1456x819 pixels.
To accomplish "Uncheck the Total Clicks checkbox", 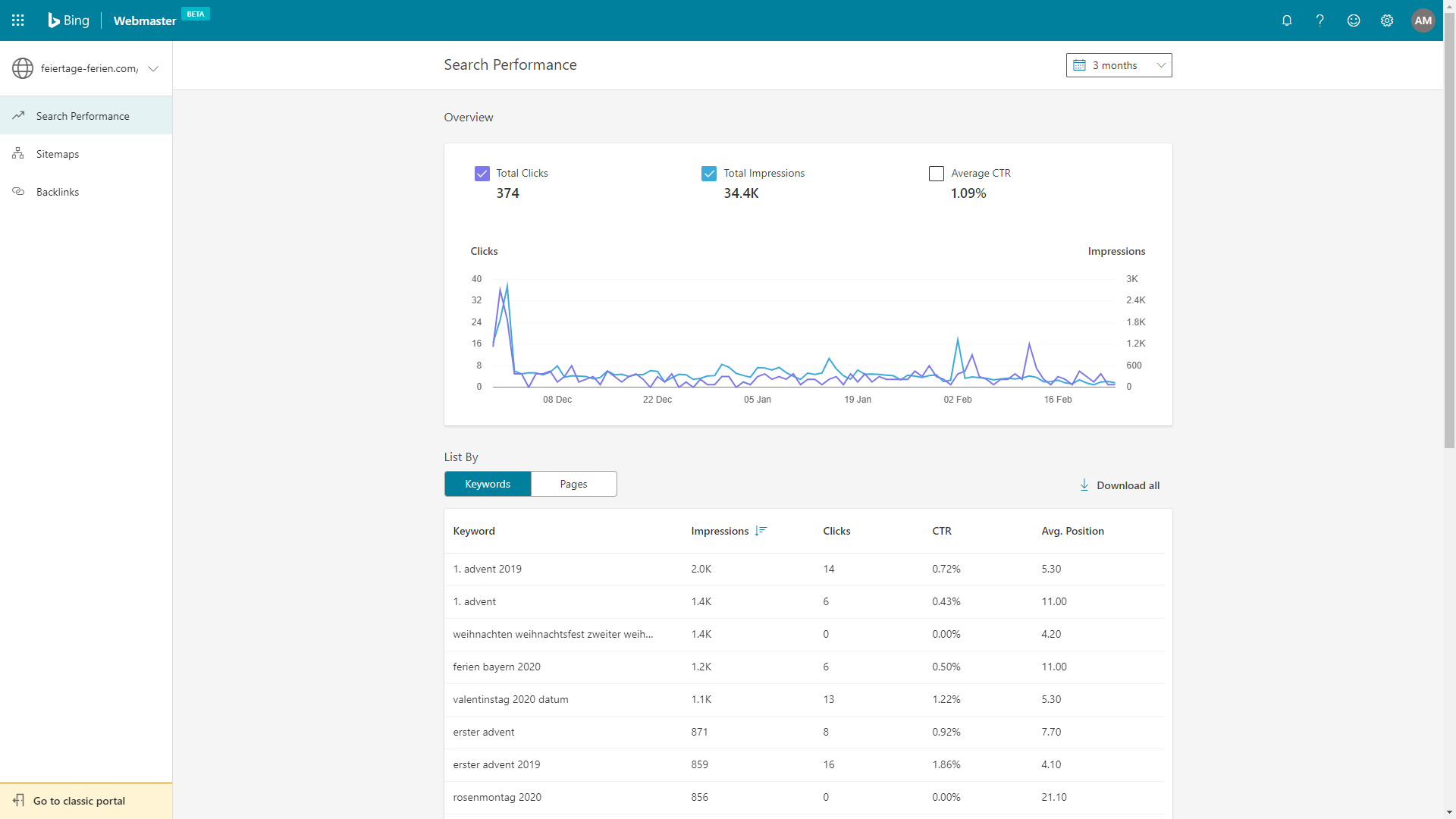I will (482, 174).
